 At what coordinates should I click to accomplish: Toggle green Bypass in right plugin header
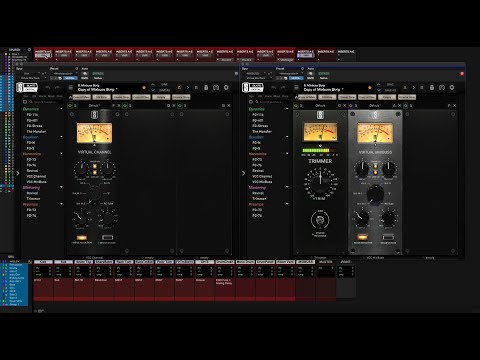[324, 73]
